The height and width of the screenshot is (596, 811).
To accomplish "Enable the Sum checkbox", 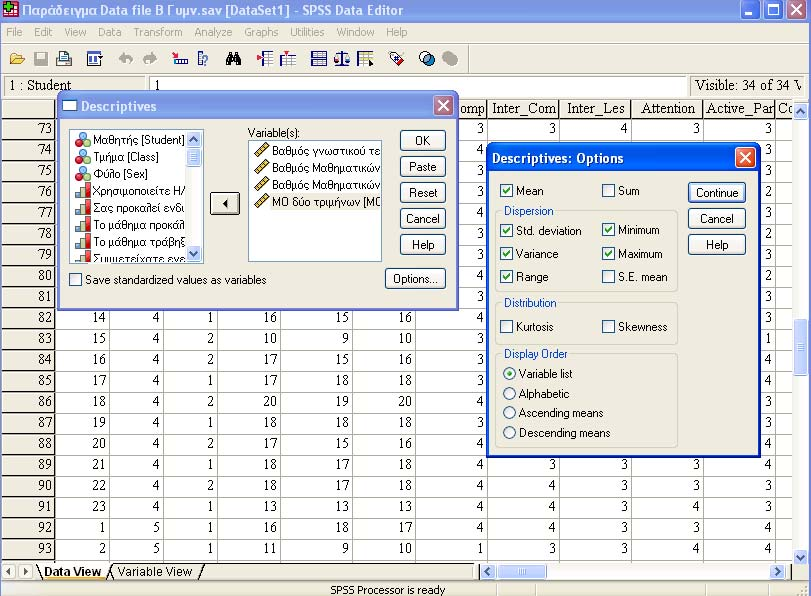I will coord(608,191).
